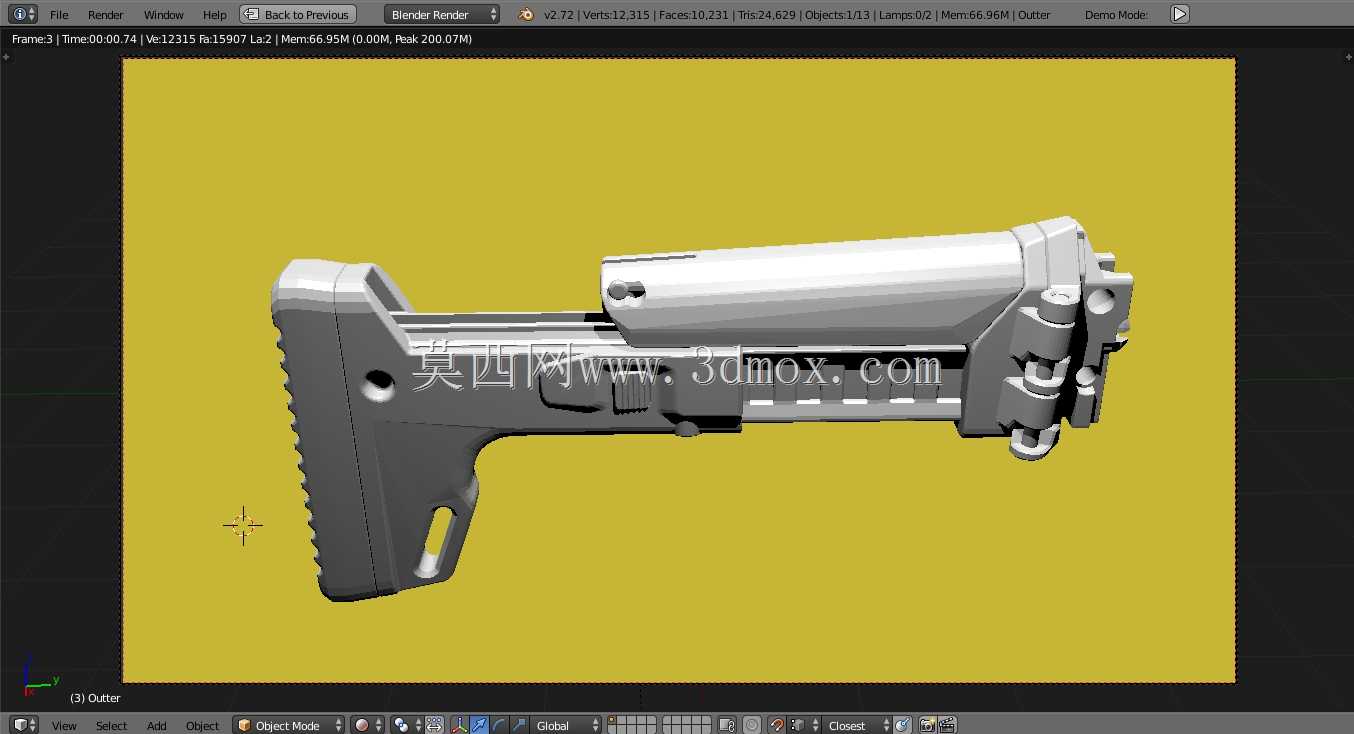
Task: Open the Add menu
Action: (x=157, y=726)
